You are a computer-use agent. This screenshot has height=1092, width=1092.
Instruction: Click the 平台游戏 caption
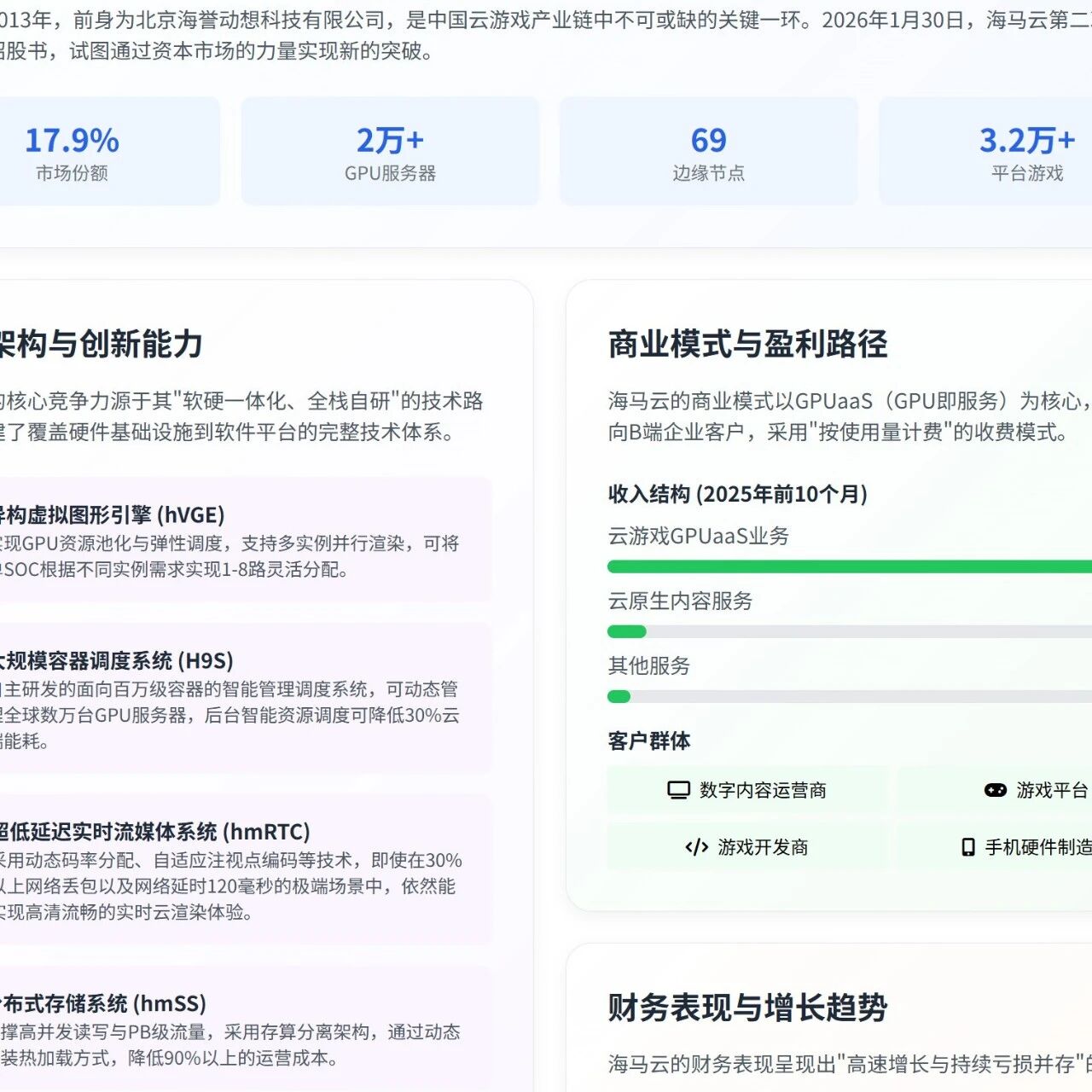pos(1027,173)
